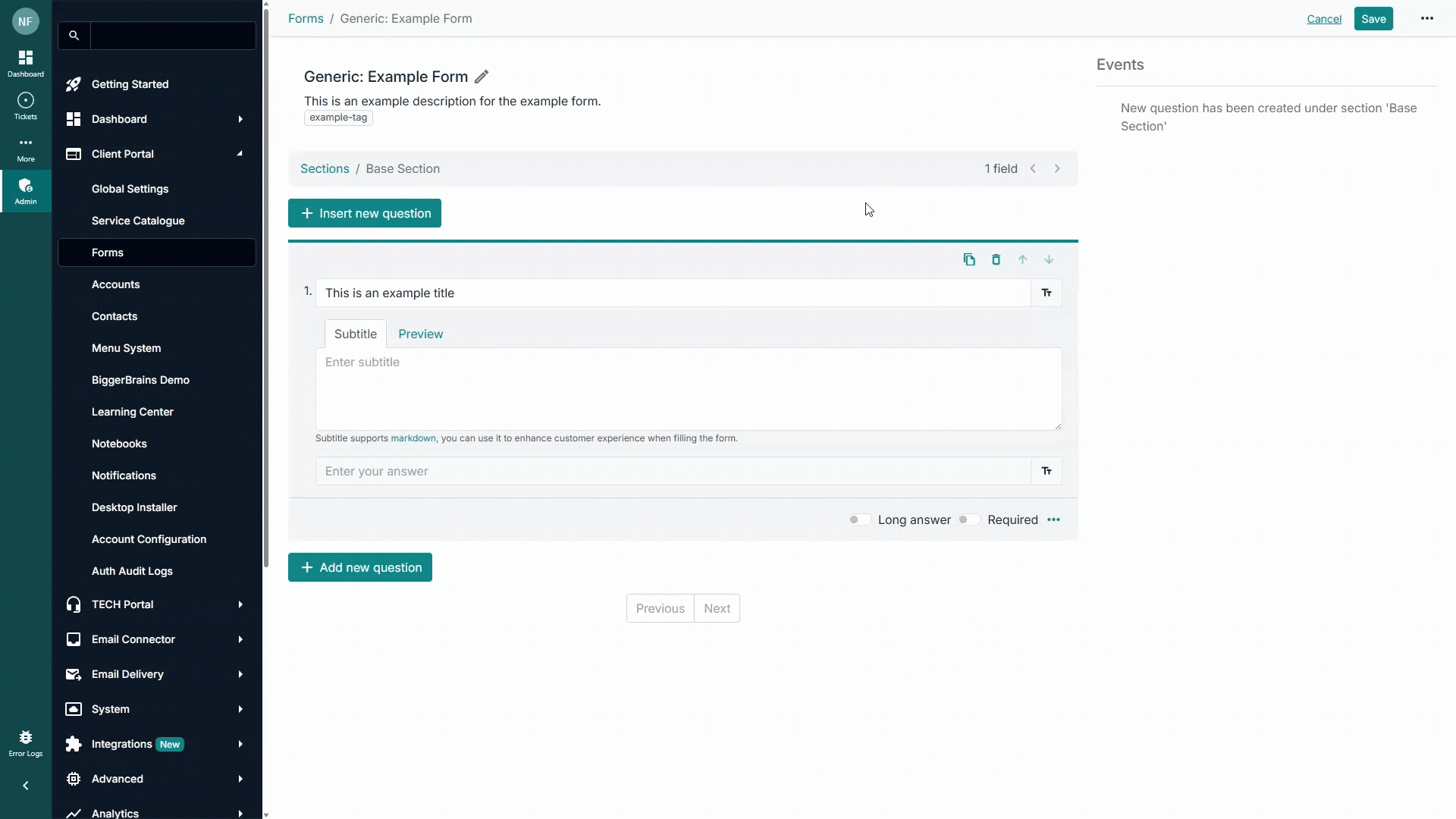
Task: Click the pencil icon to edit form title
Action: click(482, 77)
